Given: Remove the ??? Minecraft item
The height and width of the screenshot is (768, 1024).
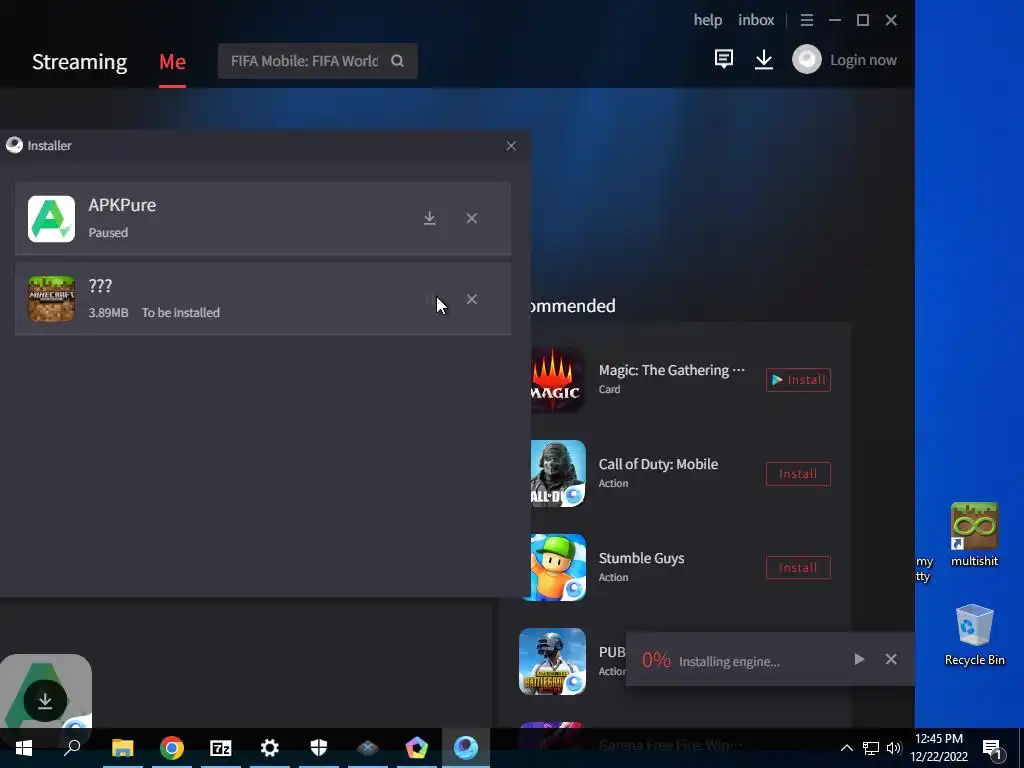Looking at the screenshot, I should [472, 299].
